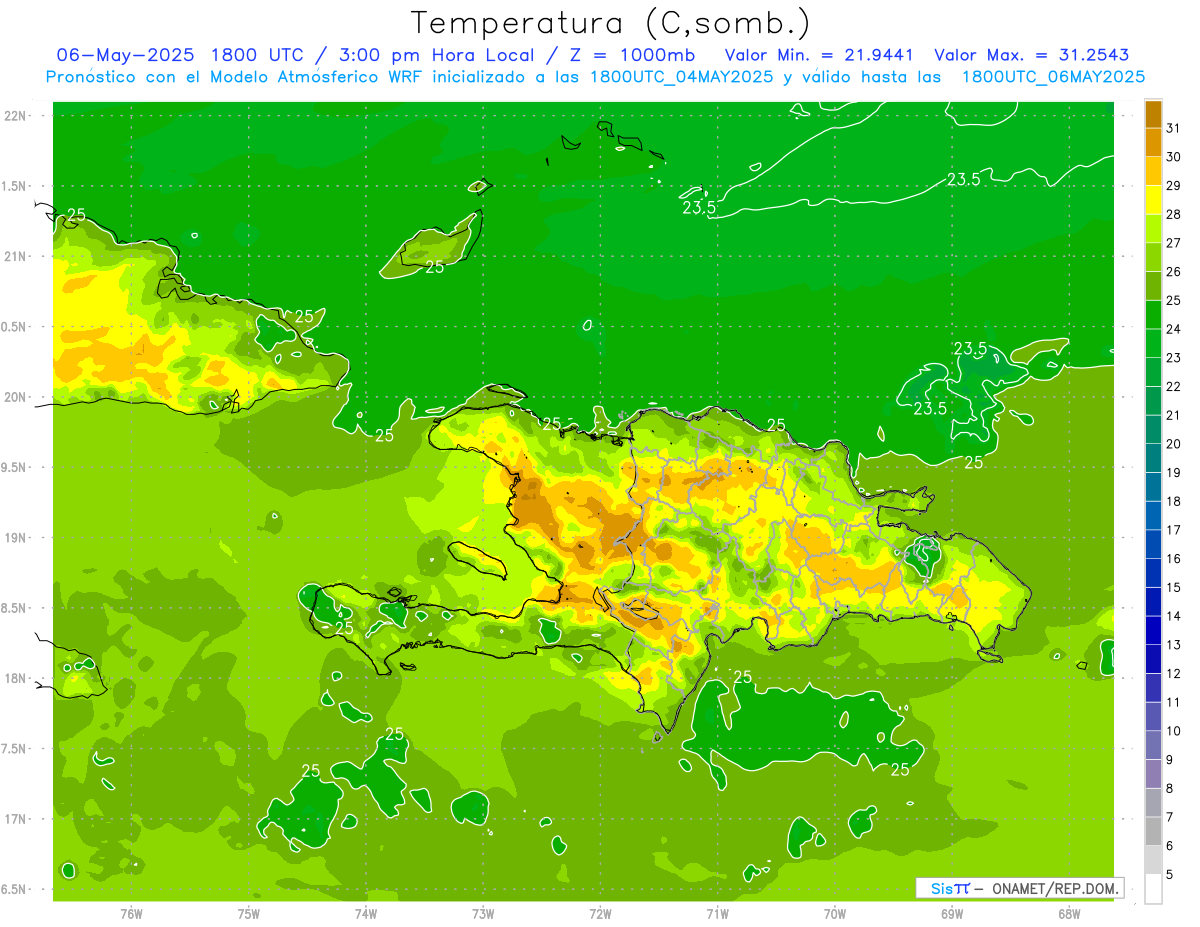Click the green legend swatch between 24 and 25
This screenshot has width=1200, height=927.
pyautogui.click(x=1153, y=315)
